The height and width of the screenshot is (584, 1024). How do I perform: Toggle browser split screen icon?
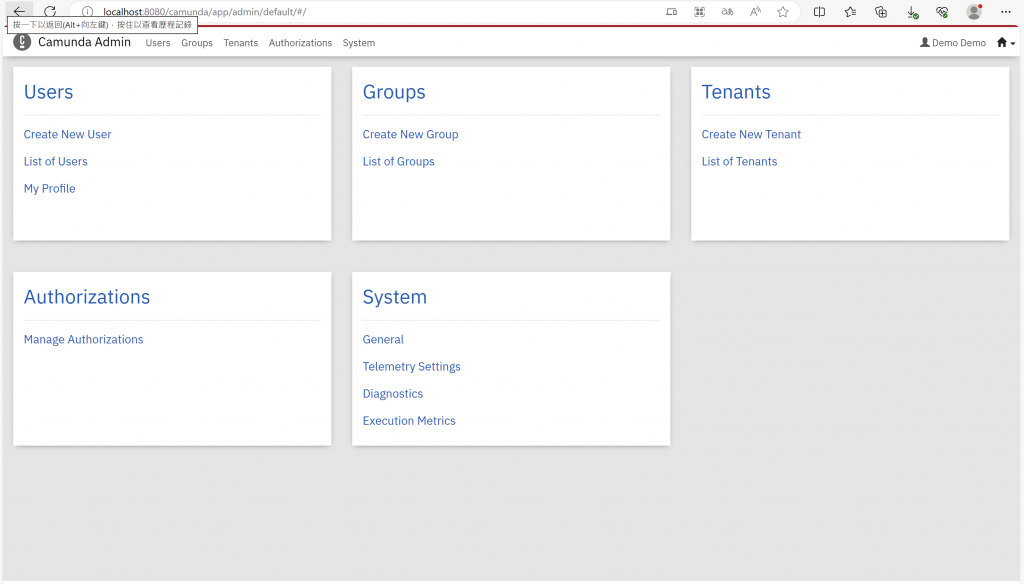(x=819, y=12)
